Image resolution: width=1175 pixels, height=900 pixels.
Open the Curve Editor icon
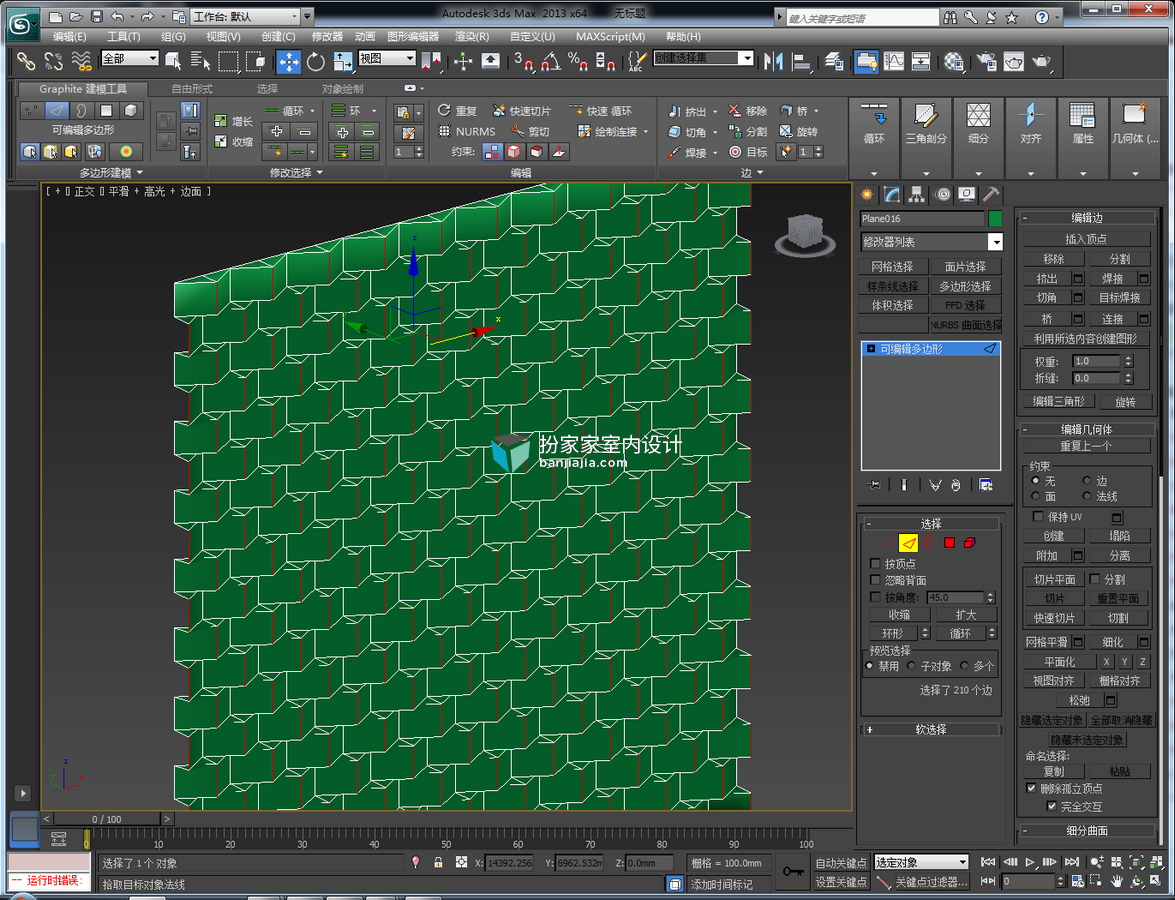pyautogui.click(x=894, y=61)
